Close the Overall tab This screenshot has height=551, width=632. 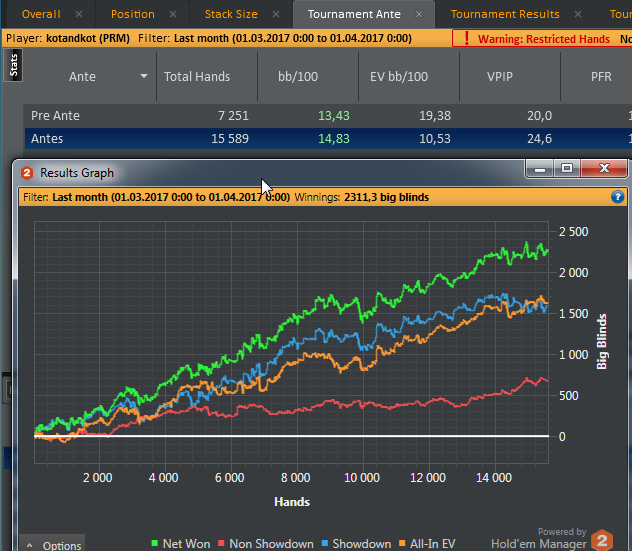click(81, 14)
